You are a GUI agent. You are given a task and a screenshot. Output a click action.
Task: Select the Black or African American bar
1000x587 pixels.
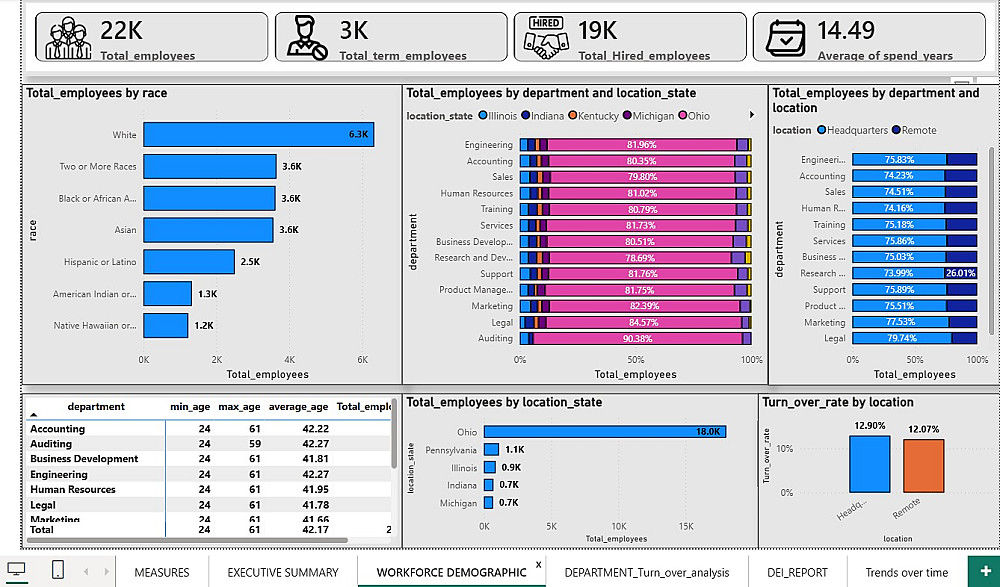(209, 198)
